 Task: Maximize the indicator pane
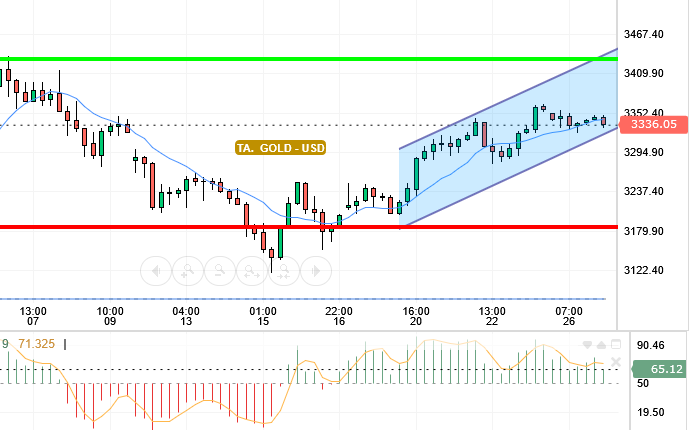tap(616, 344)
